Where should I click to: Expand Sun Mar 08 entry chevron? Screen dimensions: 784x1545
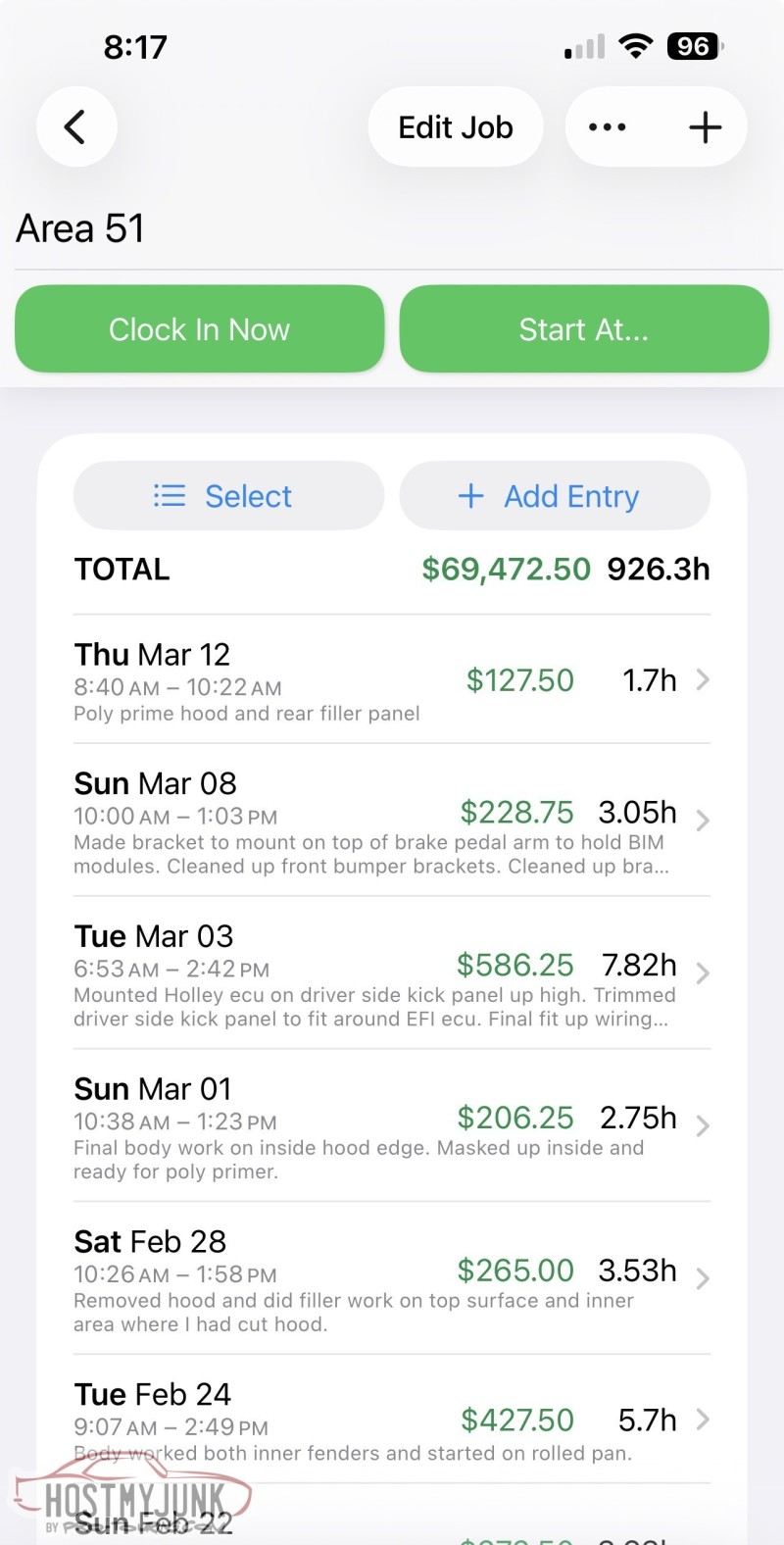point(702,820)
